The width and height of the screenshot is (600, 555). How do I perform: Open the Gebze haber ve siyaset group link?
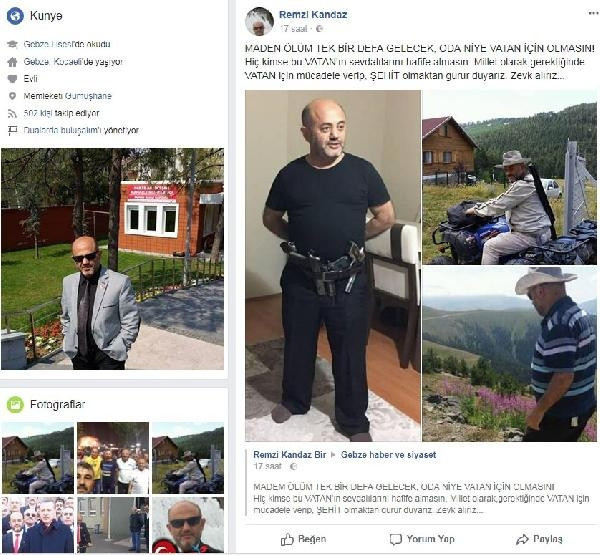(x=388, y=455)
